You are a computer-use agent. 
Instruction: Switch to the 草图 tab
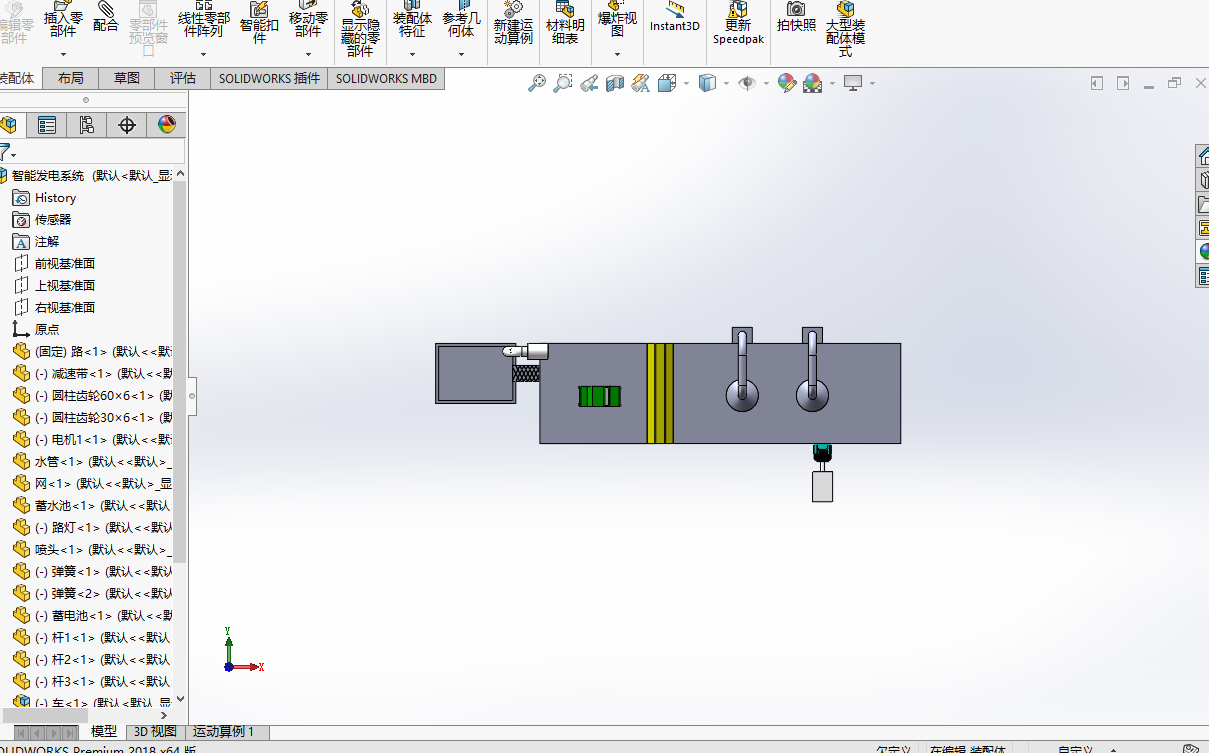tap(127, 78)
